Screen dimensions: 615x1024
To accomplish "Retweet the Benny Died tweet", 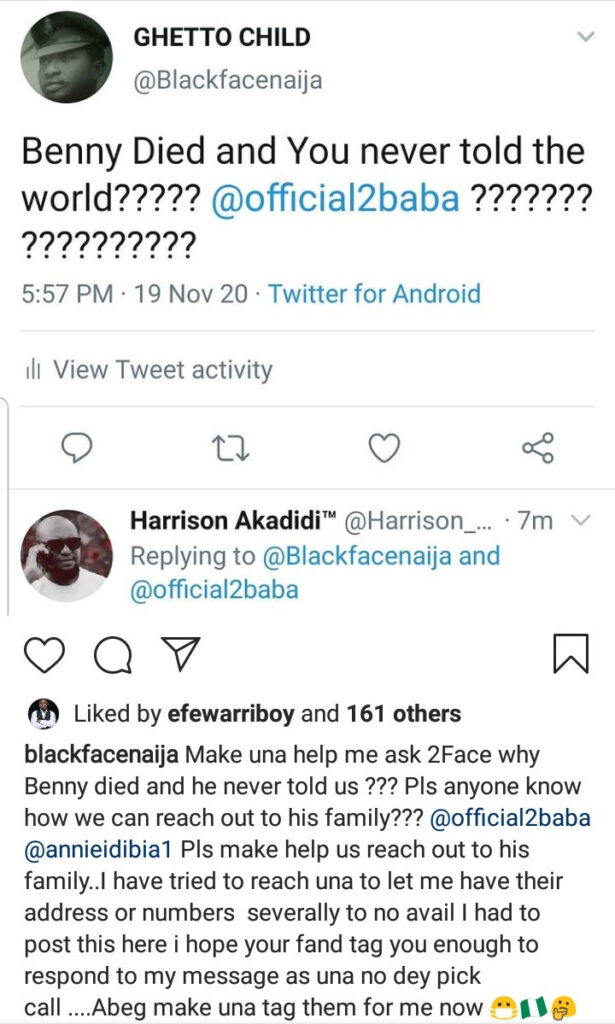I will coord(231,449).
